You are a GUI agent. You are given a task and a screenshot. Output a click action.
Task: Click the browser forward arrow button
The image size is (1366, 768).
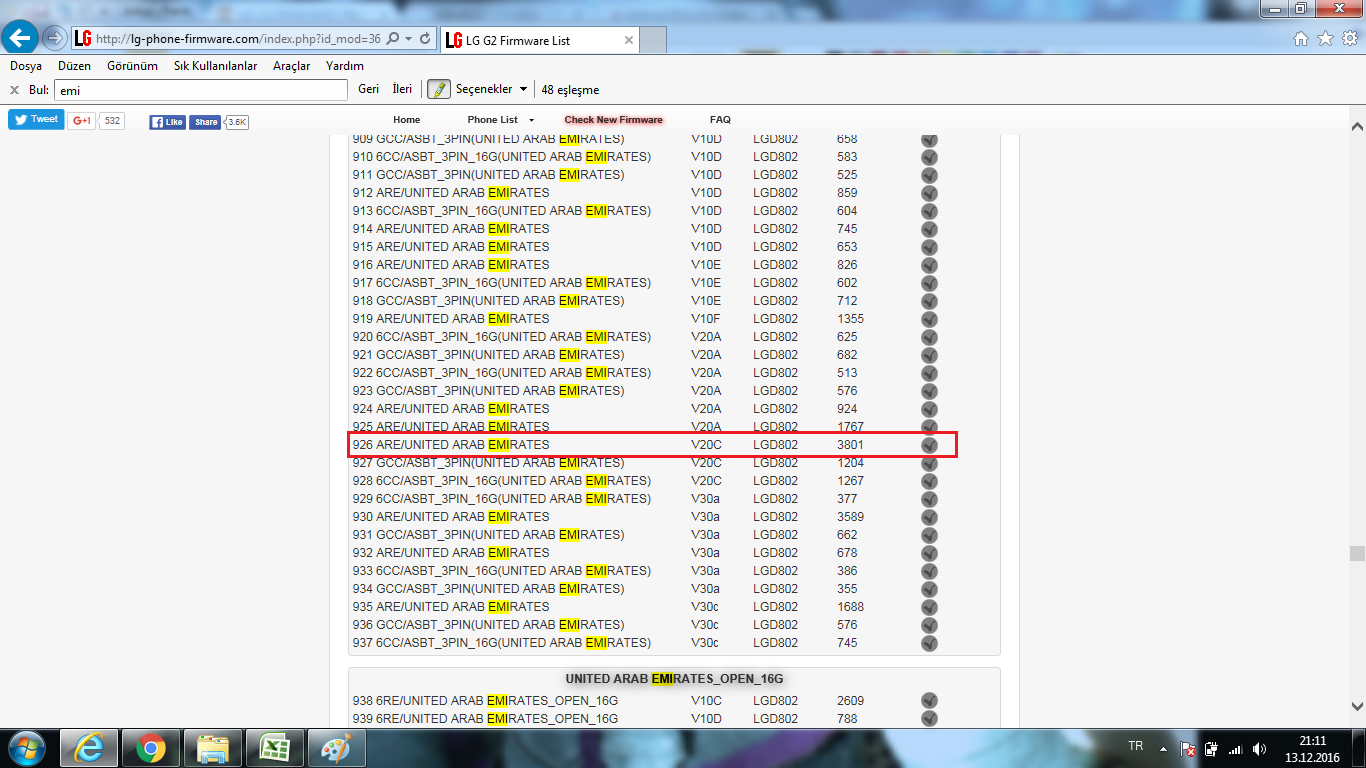(x=54, y=38)
